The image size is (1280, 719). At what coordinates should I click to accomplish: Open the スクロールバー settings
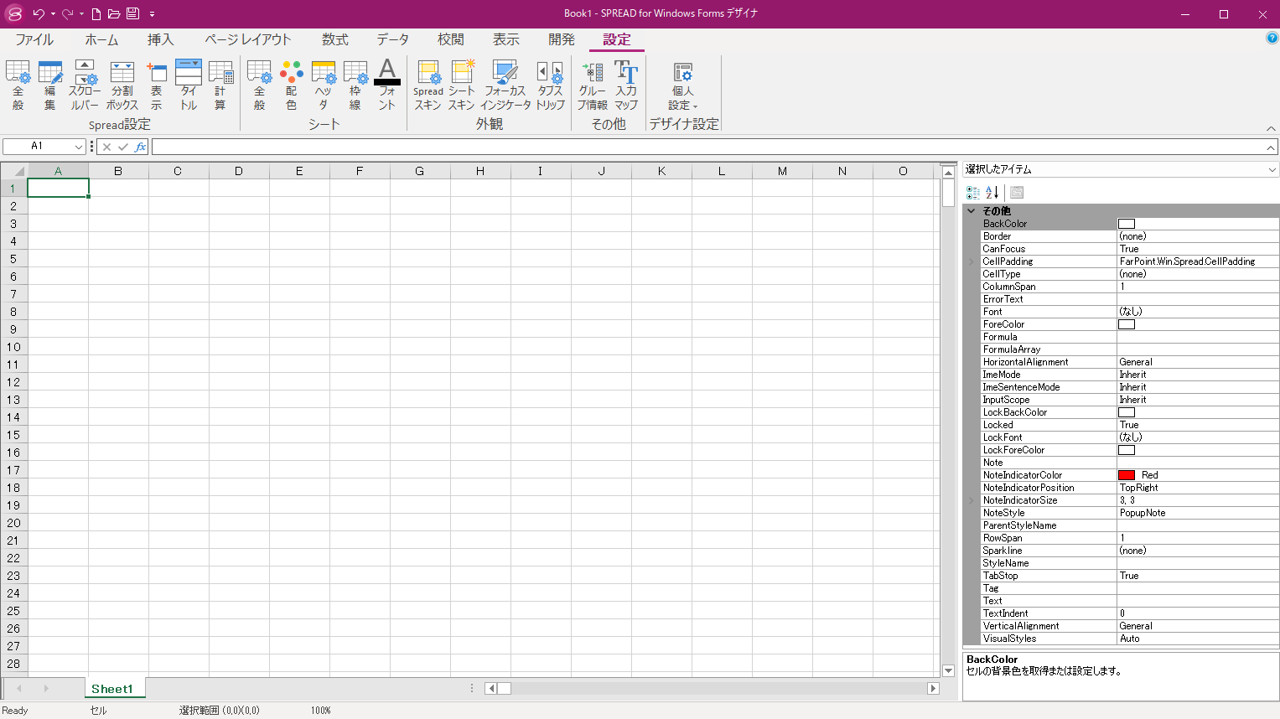point(84,85)
